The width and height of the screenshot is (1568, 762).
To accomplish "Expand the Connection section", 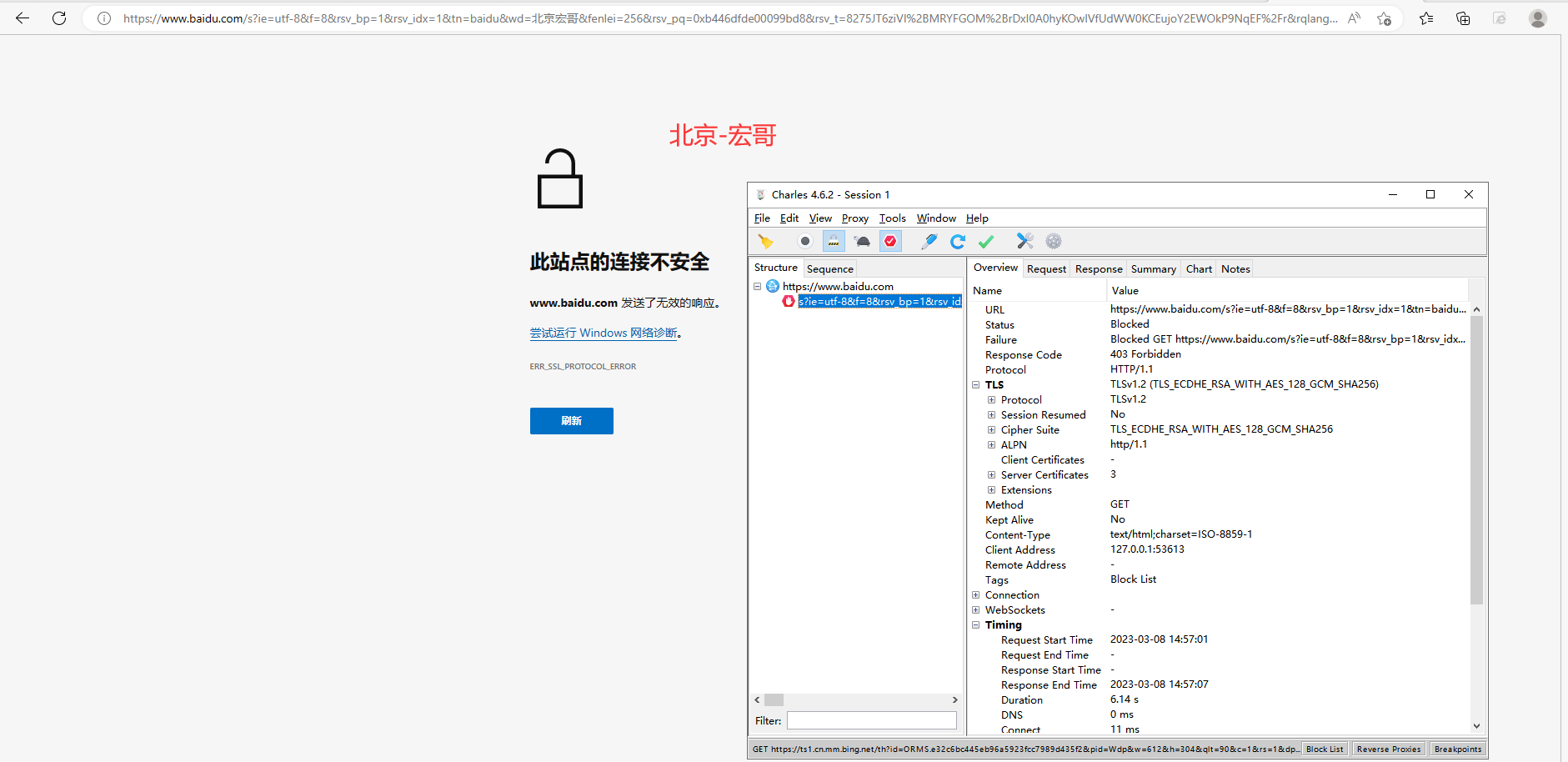I will pos(975,595).
